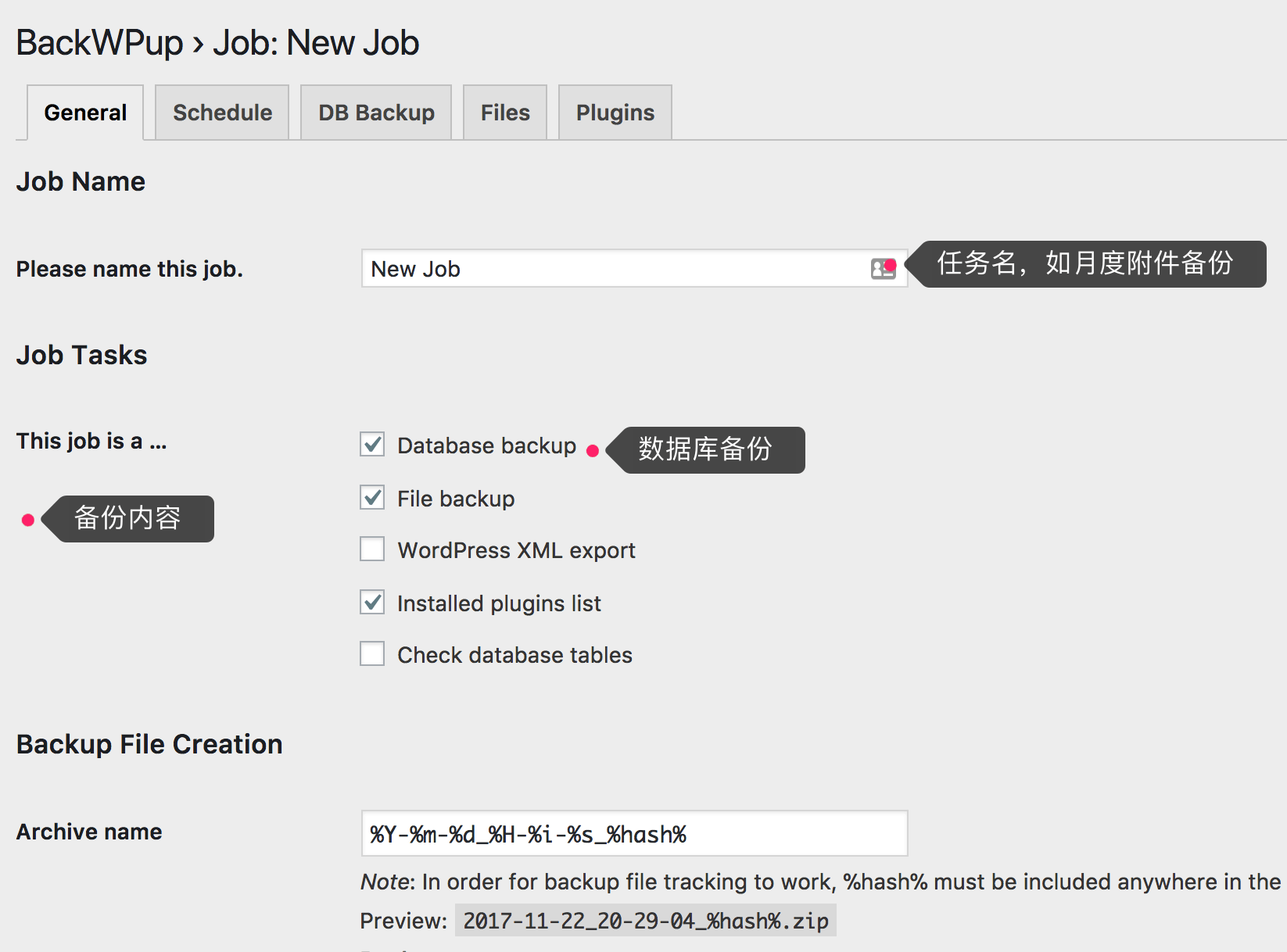Toggle the Database backup checkbox
The width and height of the screenshot is (1287, 952).
372,445
